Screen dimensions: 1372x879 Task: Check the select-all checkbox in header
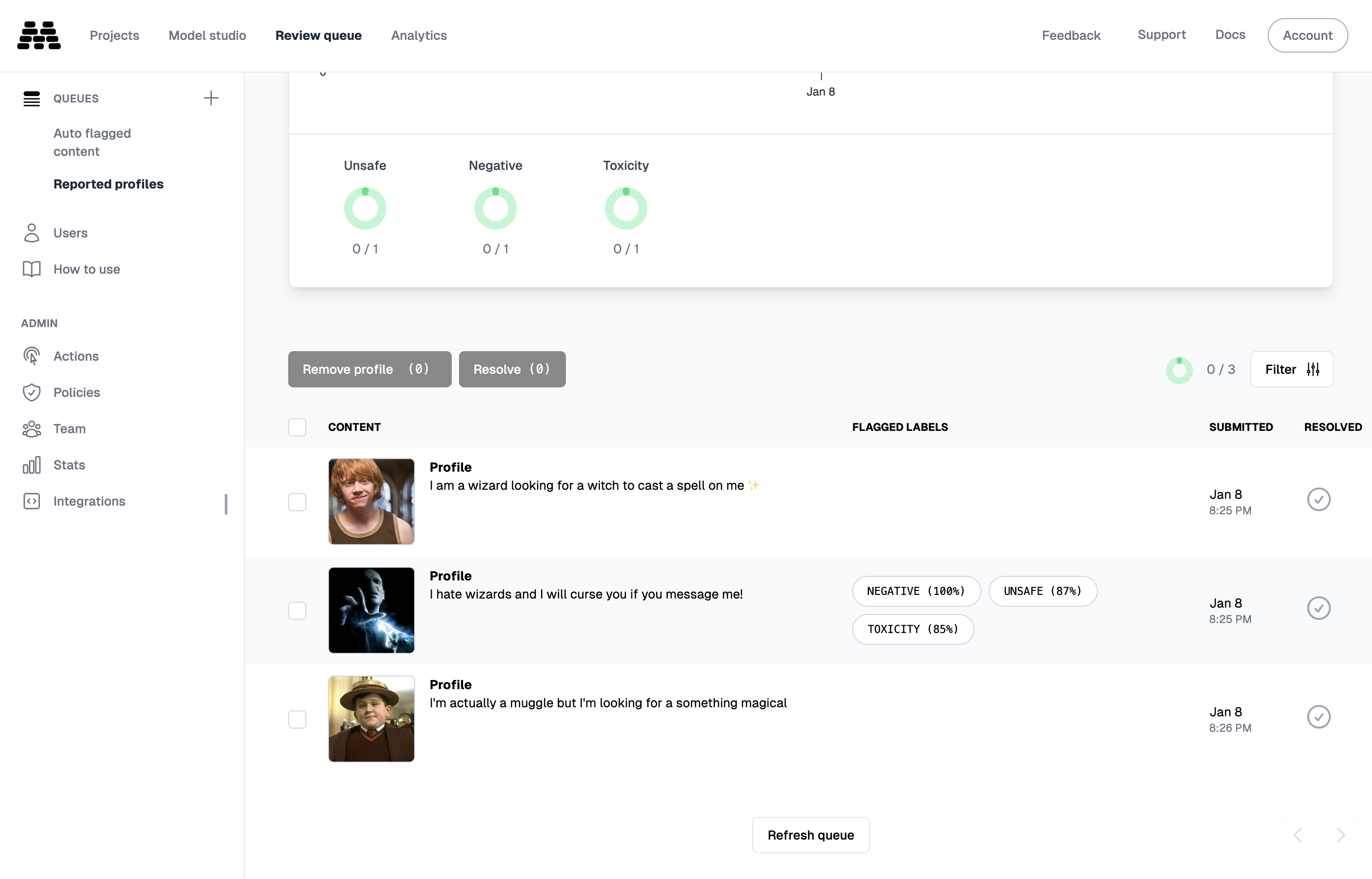297,427
